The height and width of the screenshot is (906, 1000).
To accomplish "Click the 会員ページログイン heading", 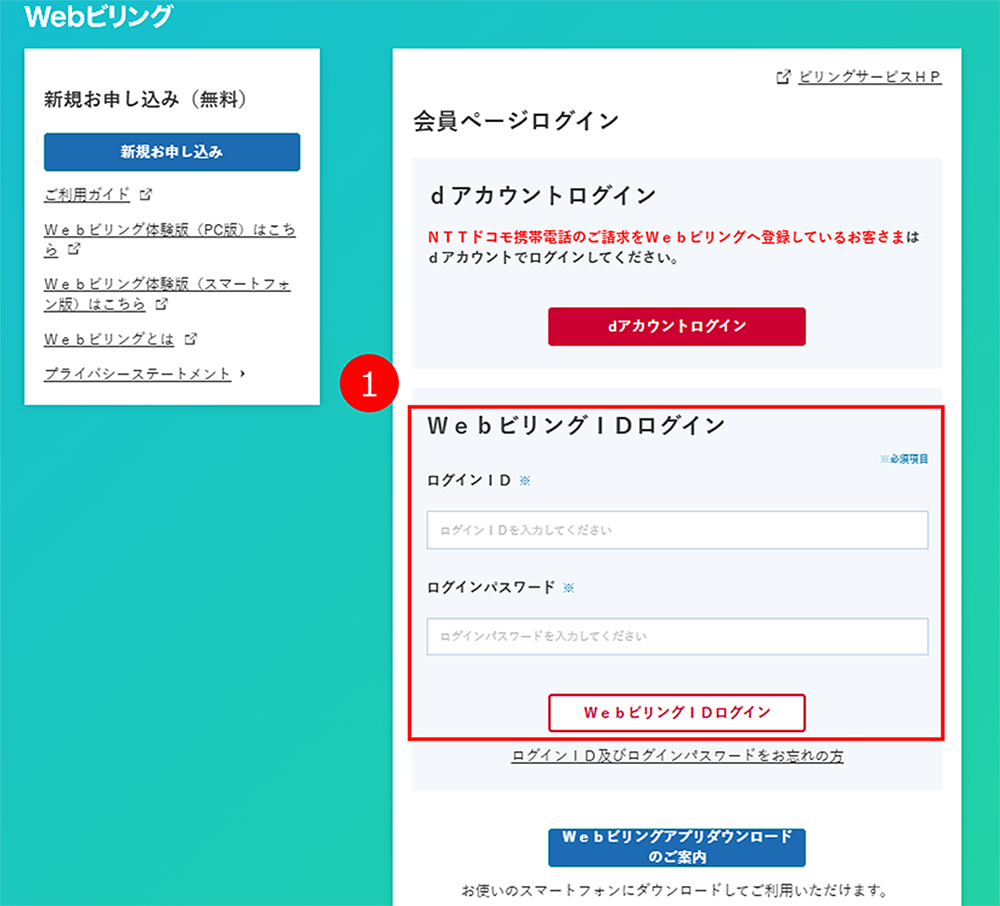I will click(x=516, y=121).
